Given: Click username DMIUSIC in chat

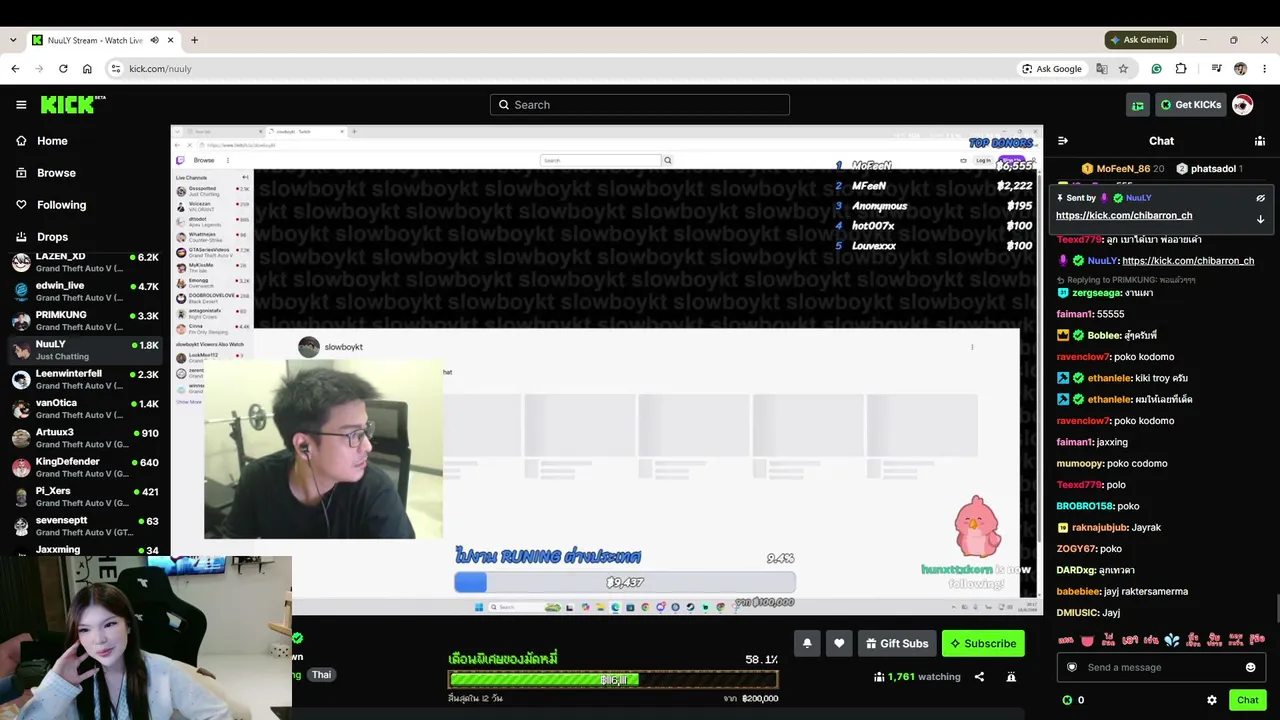Looking at the screenshot, I should pos(1078,613).
